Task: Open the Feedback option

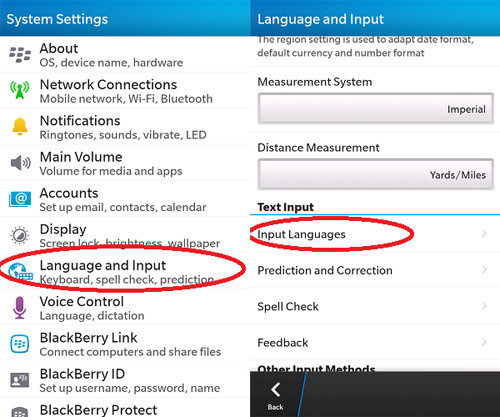Action: (x=375, y=342)
